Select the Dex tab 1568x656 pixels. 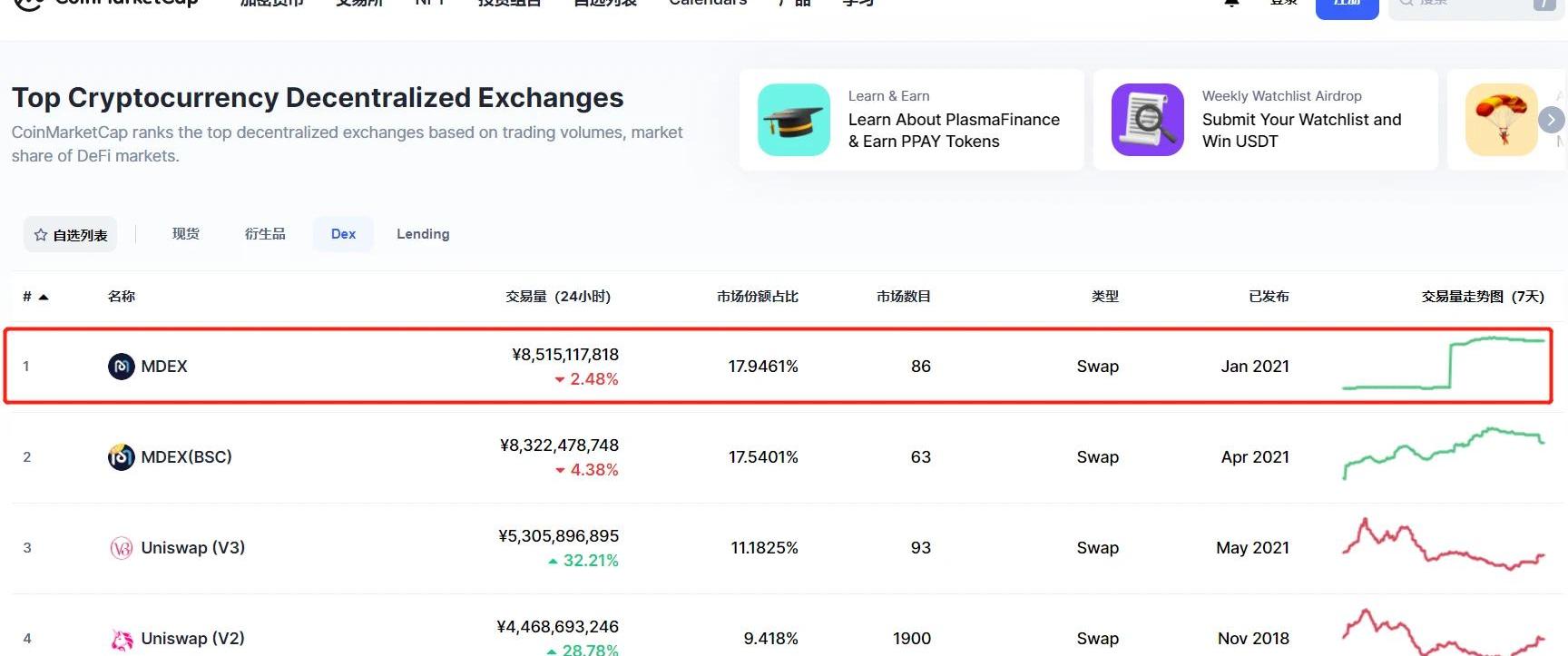click(x=343, y=234)
